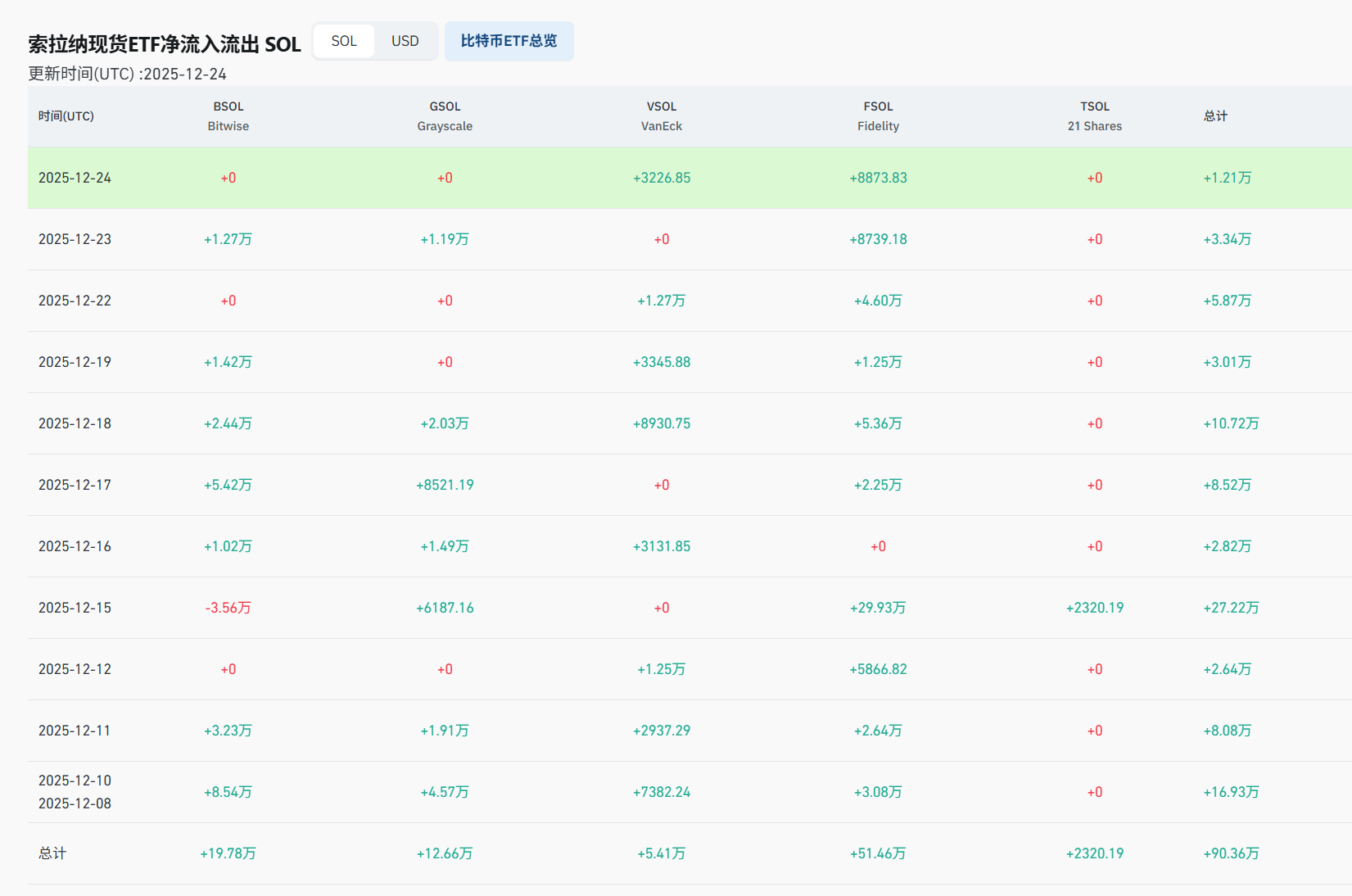Click the 时间(UTC) column header
The height and width of the screenshot is (896, 1352).
click(x=66, y=116)
